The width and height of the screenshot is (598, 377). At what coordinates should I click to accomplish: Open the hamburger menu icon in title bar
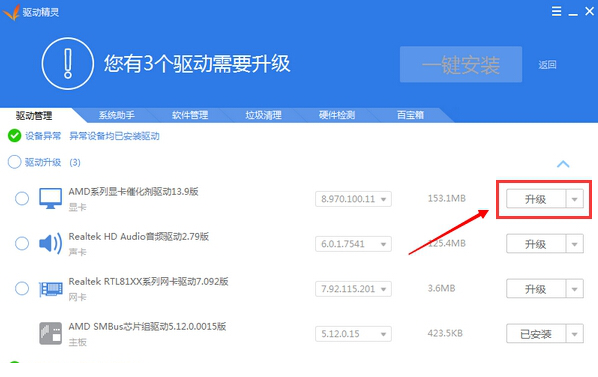(x=556, y=11)
